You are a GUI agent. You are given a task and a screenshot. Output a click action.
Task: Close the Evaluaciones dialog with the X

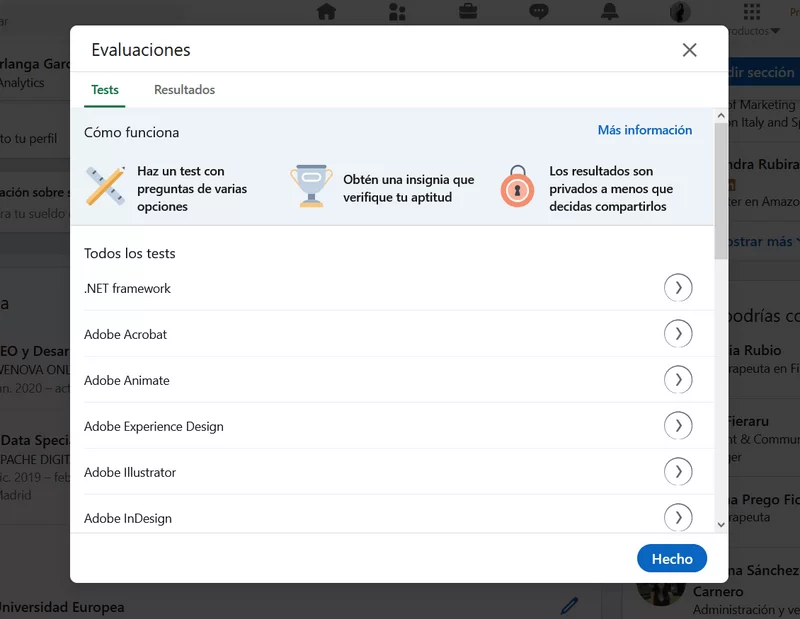click(689, 50)
